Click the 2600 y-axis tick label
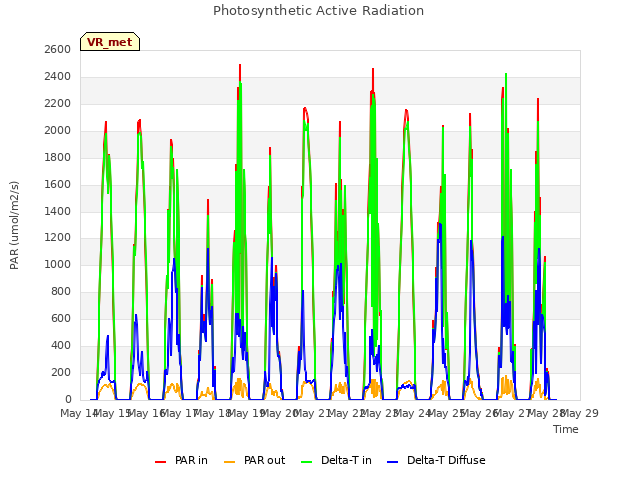The height and width of the screenshot is (480, 640). (58, 49)
